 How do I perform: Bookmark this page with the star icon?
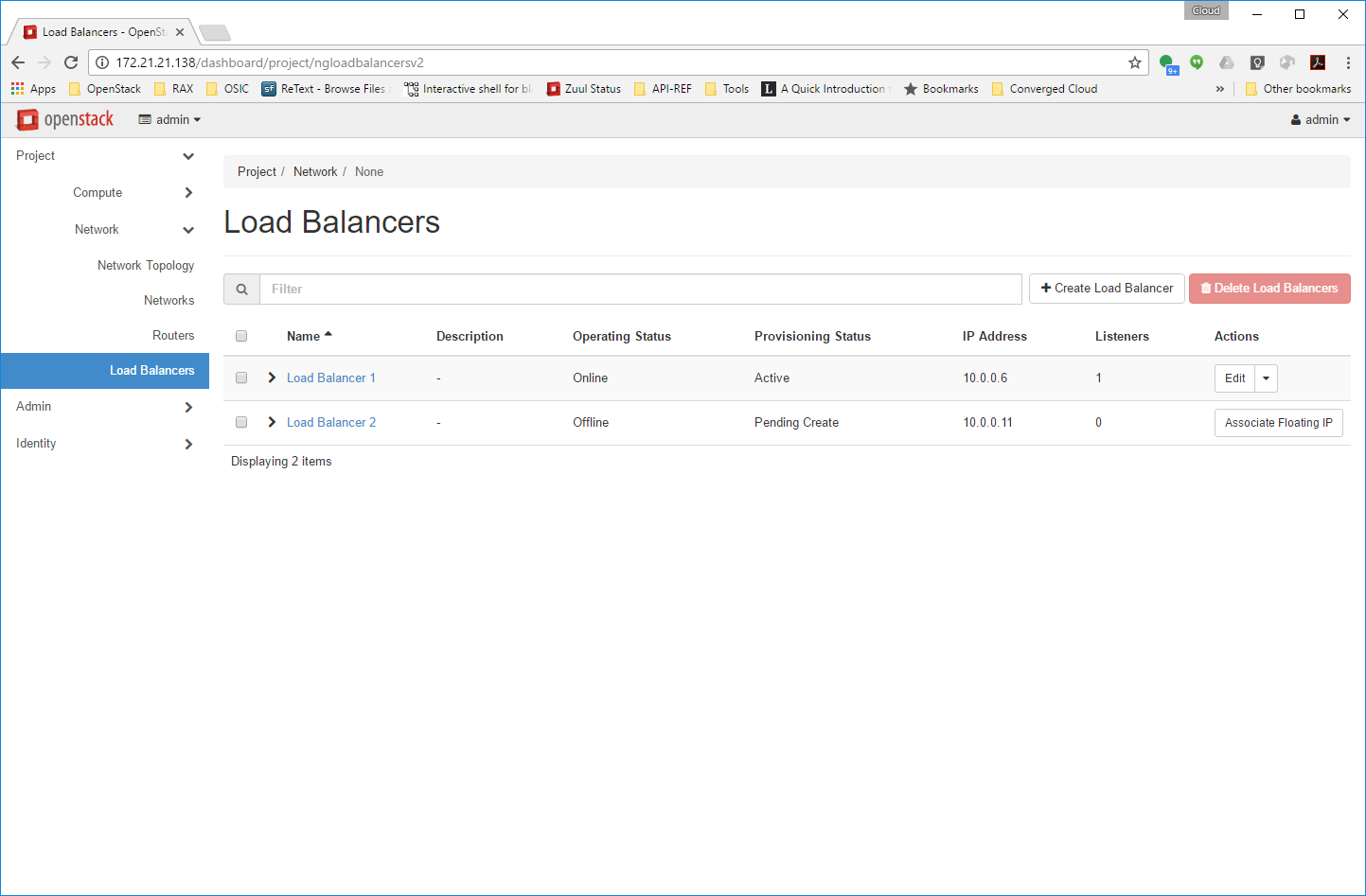tap(1134, 62)
